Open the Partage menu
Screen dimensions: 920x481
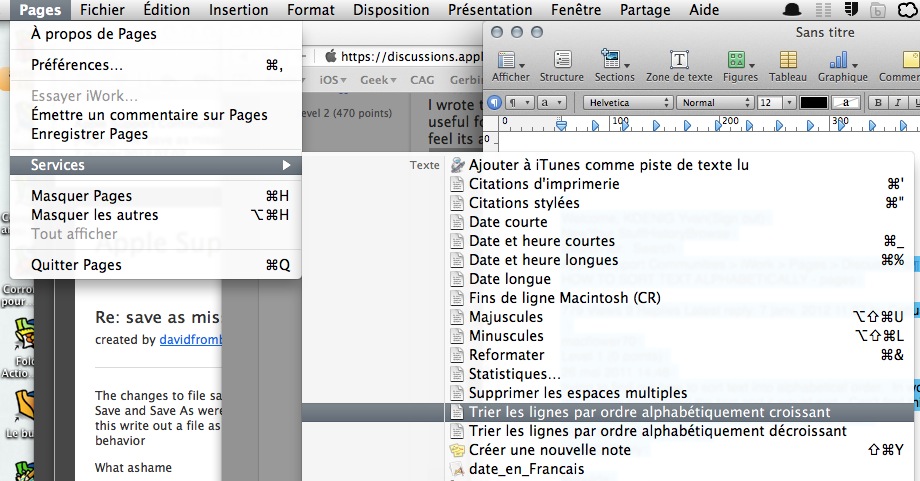[x=645, y=10]
